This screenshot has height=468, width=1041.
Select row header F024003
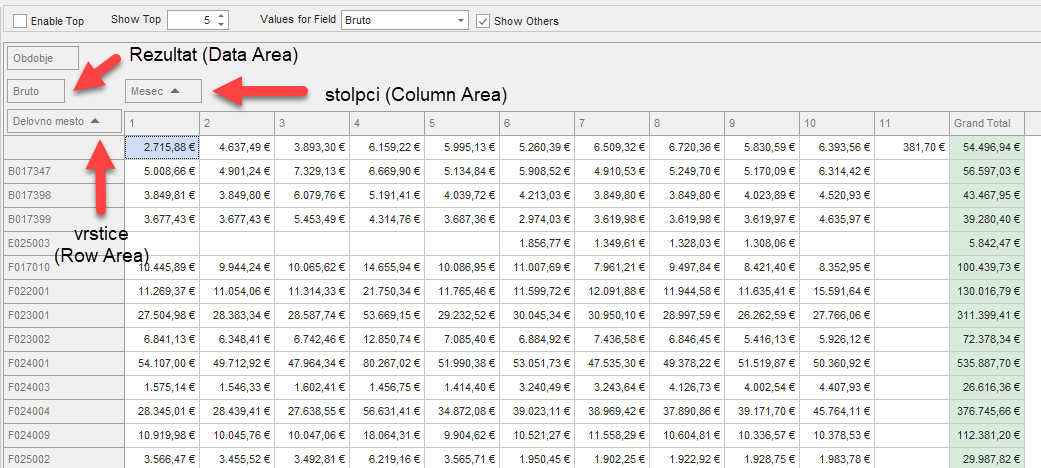click(x=64, y=387)
